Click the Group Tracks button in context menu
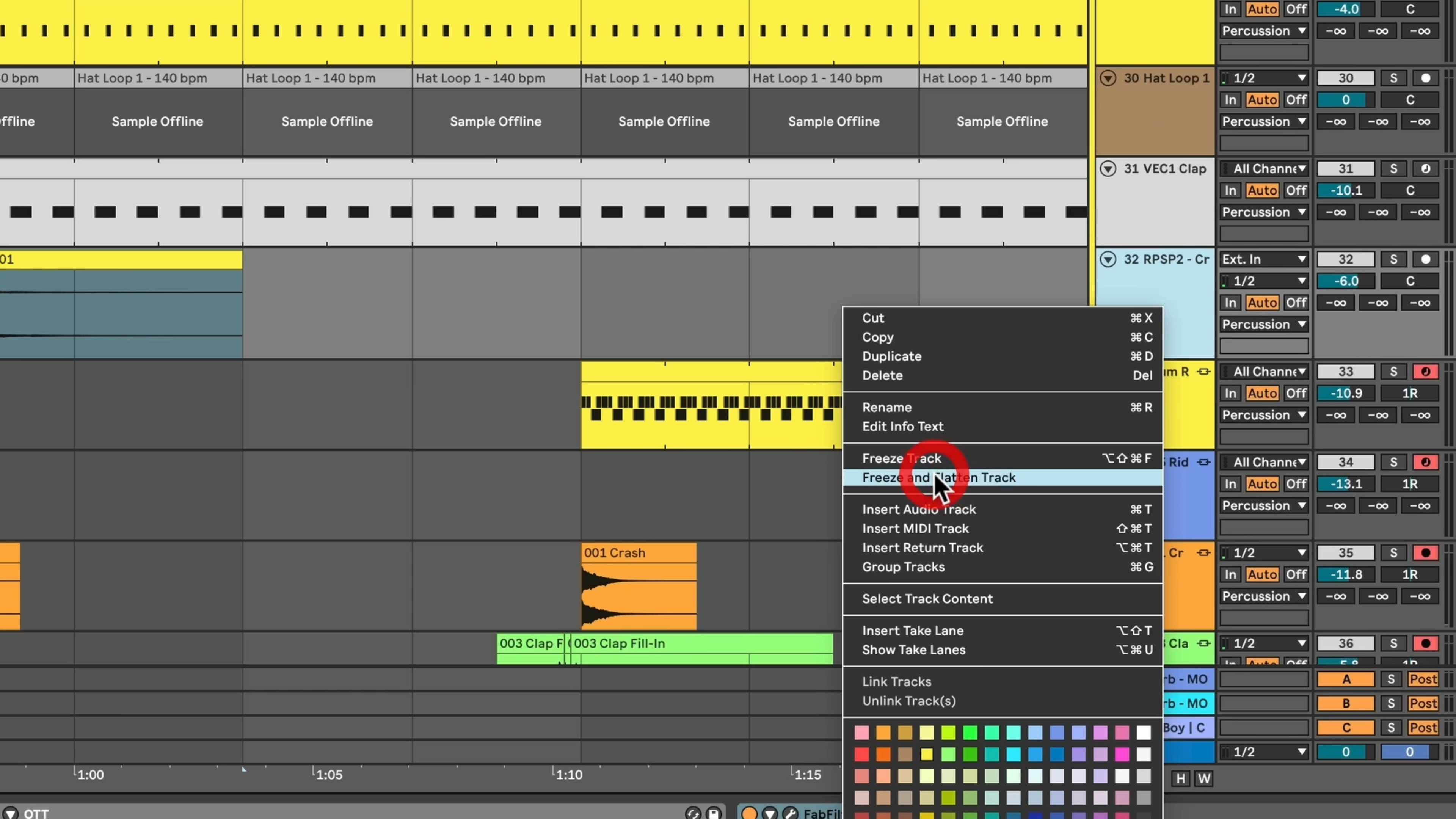1456x819 pixels. (903, 567)
